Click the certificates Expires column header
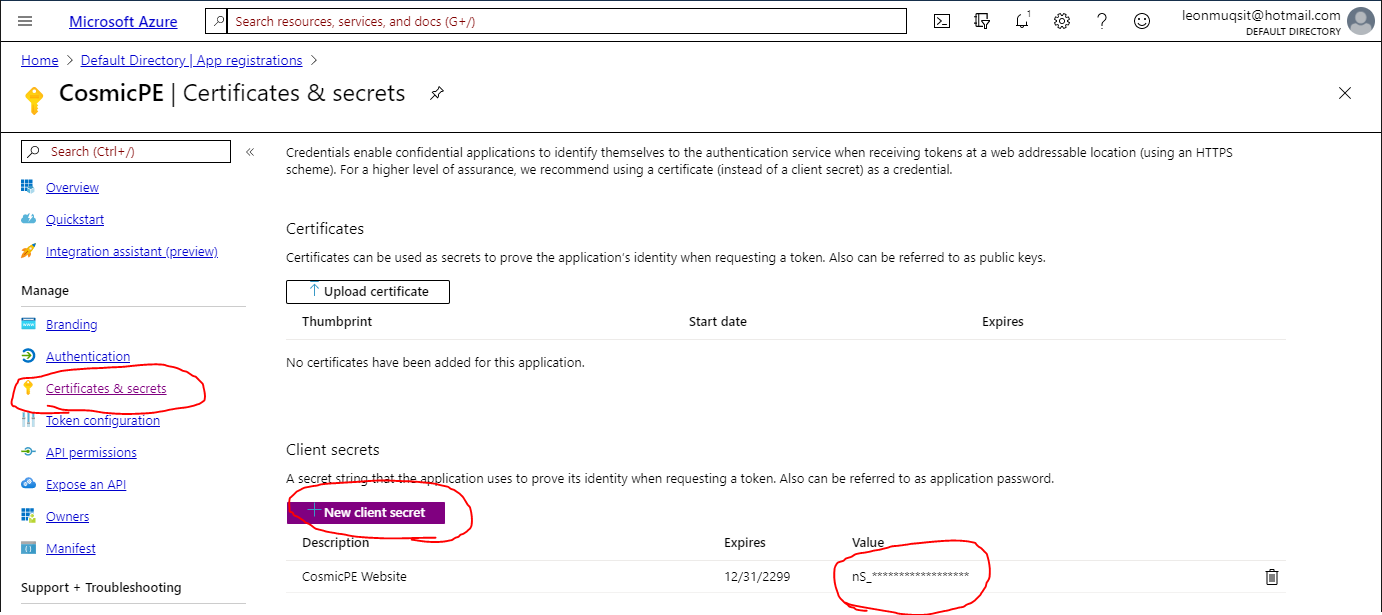1382x615 pixels. 1003,321
